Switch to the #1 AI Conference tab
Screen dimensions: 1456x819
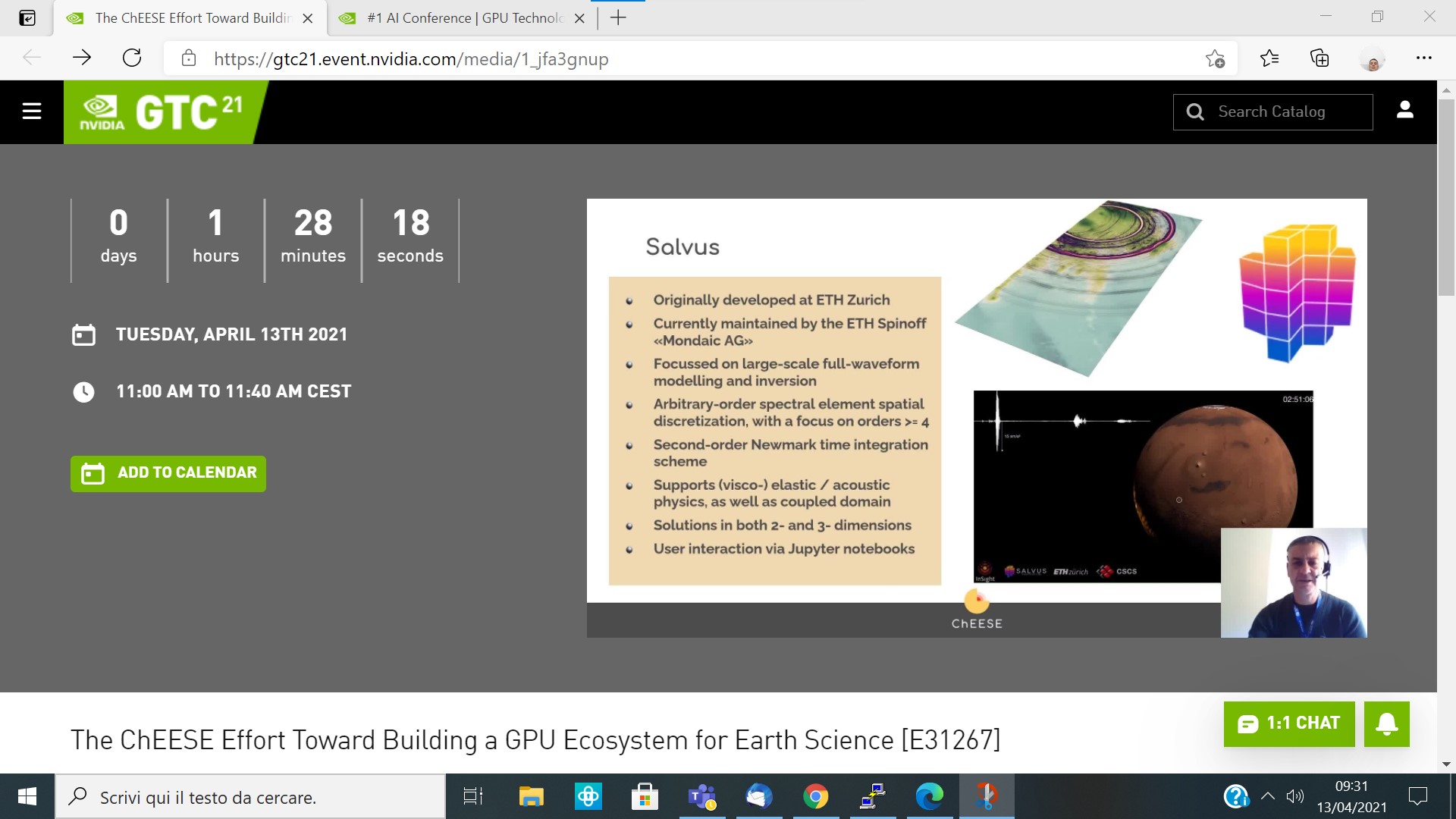[455, 17]
